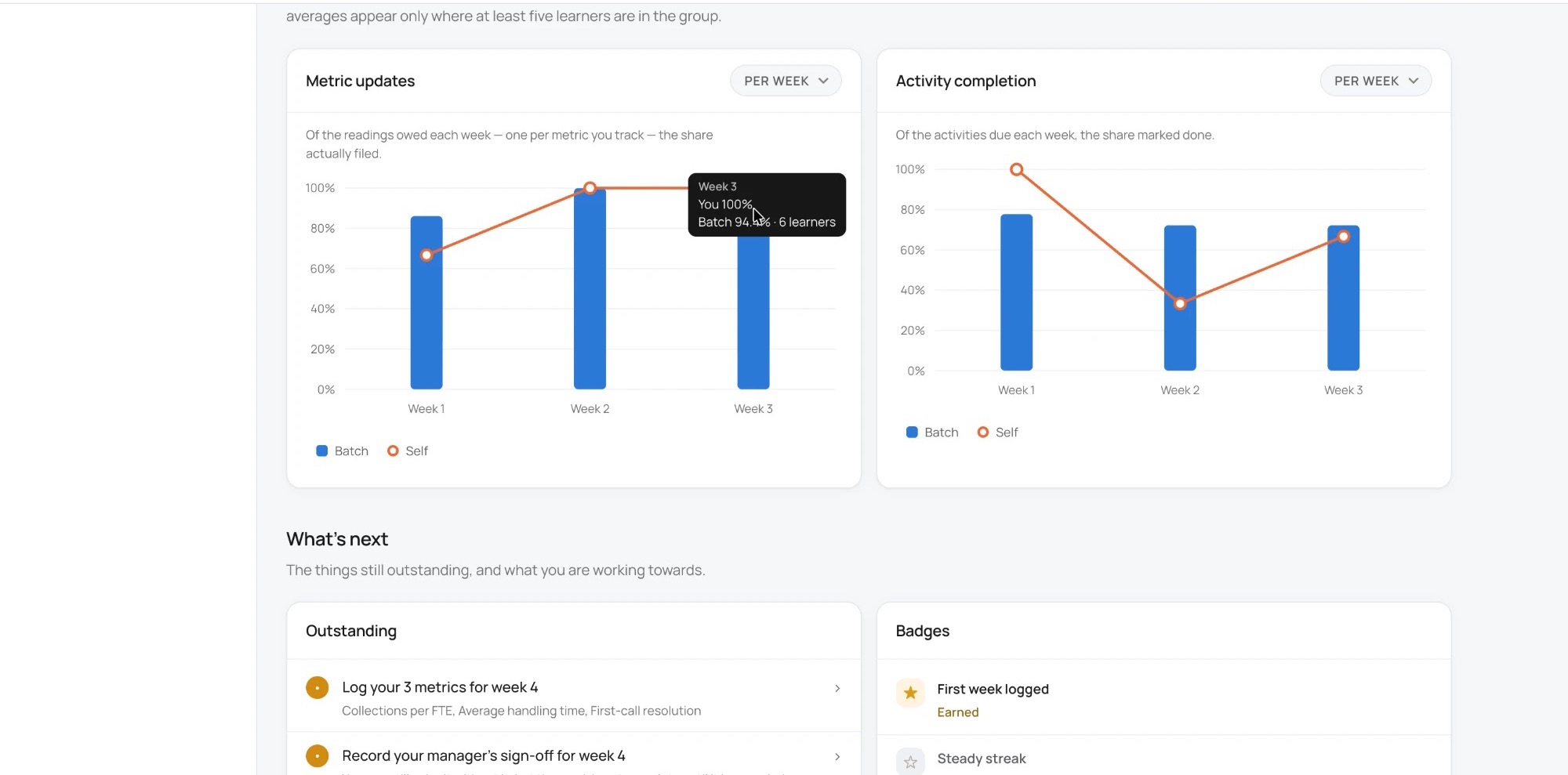This screenshot has width=1568, height=775.
Task: Open the chevron on Record manager's sign-off row
Action: coord(837,756)
